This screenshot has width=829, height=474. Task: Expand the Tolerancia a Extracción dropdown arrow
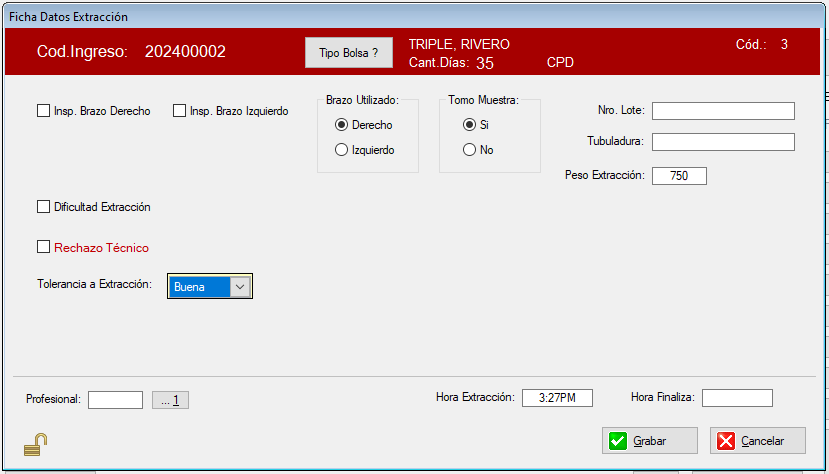point(240,287)
